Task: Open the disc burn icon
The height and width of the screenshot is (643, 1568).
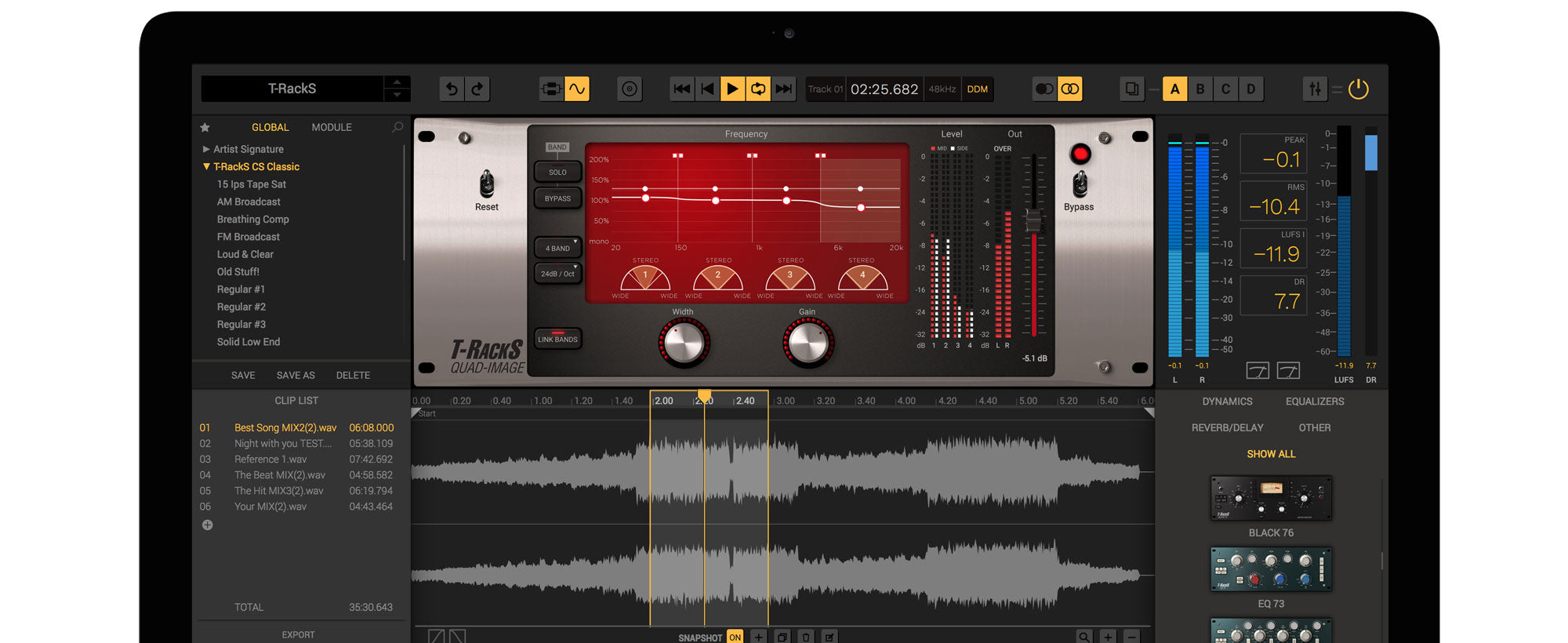Action: [629, 89]
